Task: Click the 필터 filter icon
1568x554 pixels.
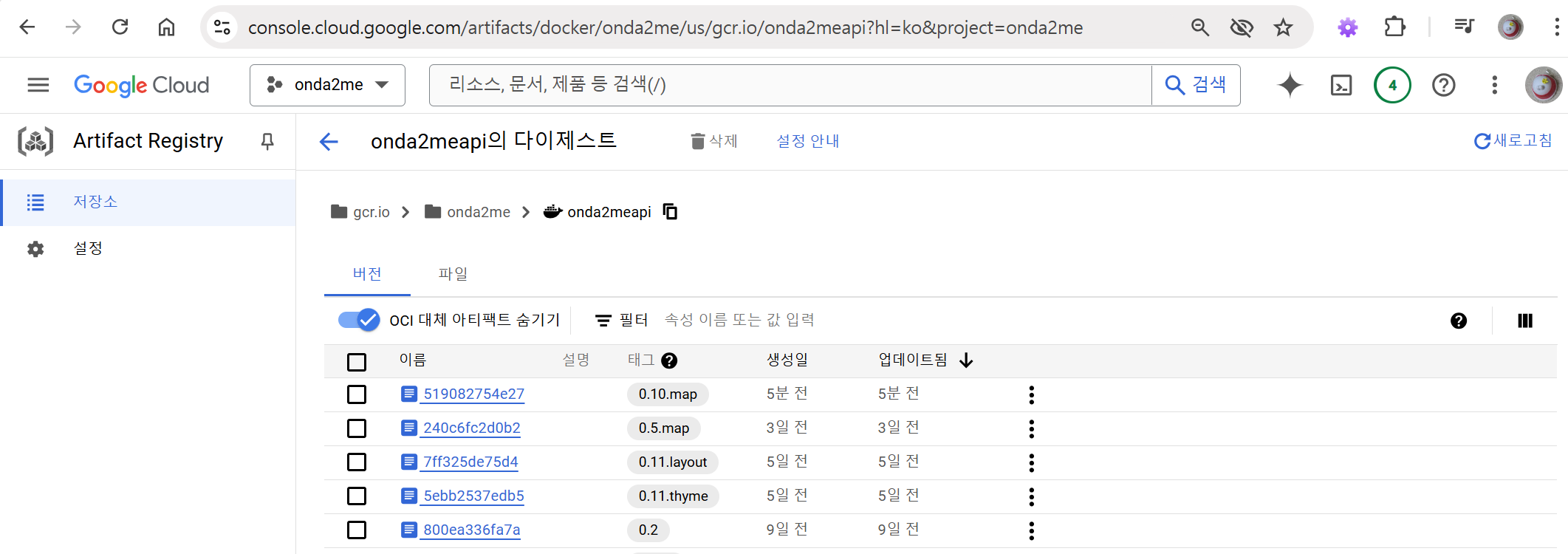Action: 603,321
